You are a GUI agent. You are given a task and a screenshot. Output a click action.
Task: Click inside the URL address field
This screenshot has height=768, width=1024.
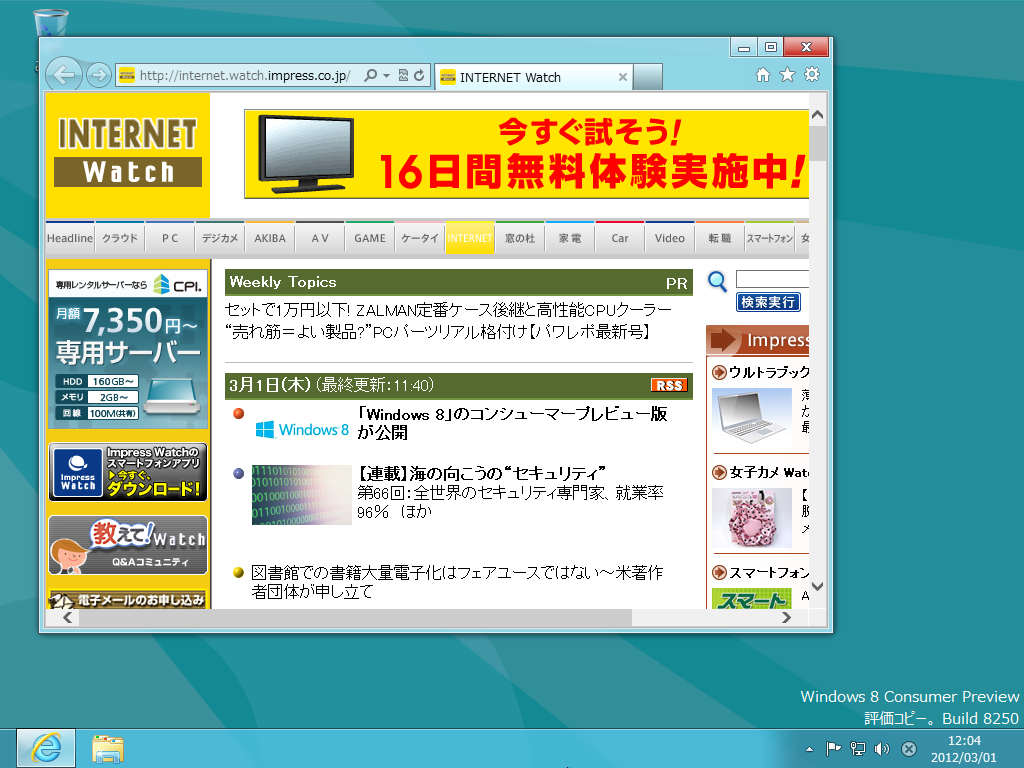pyautogui.click(x=245, y=76)
